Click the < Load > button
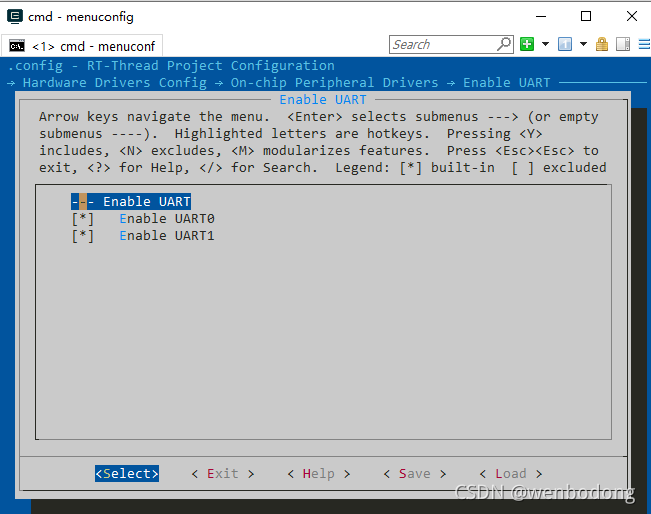 510,474
